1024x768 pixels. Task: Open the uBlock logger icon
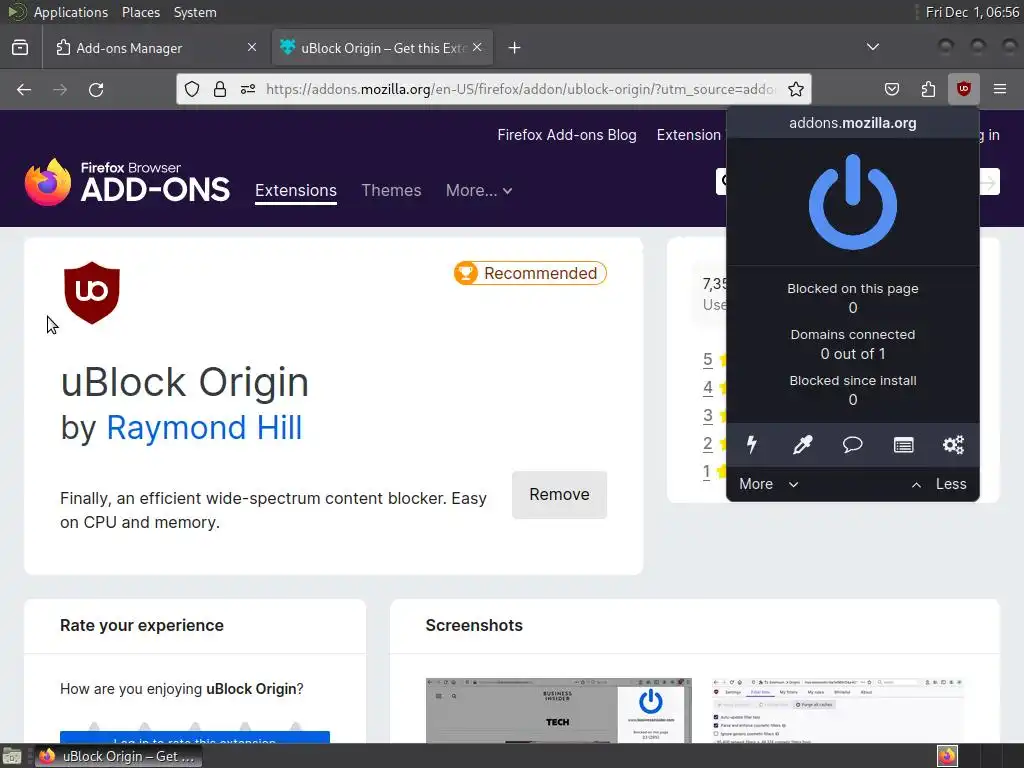tap(903, 445)
